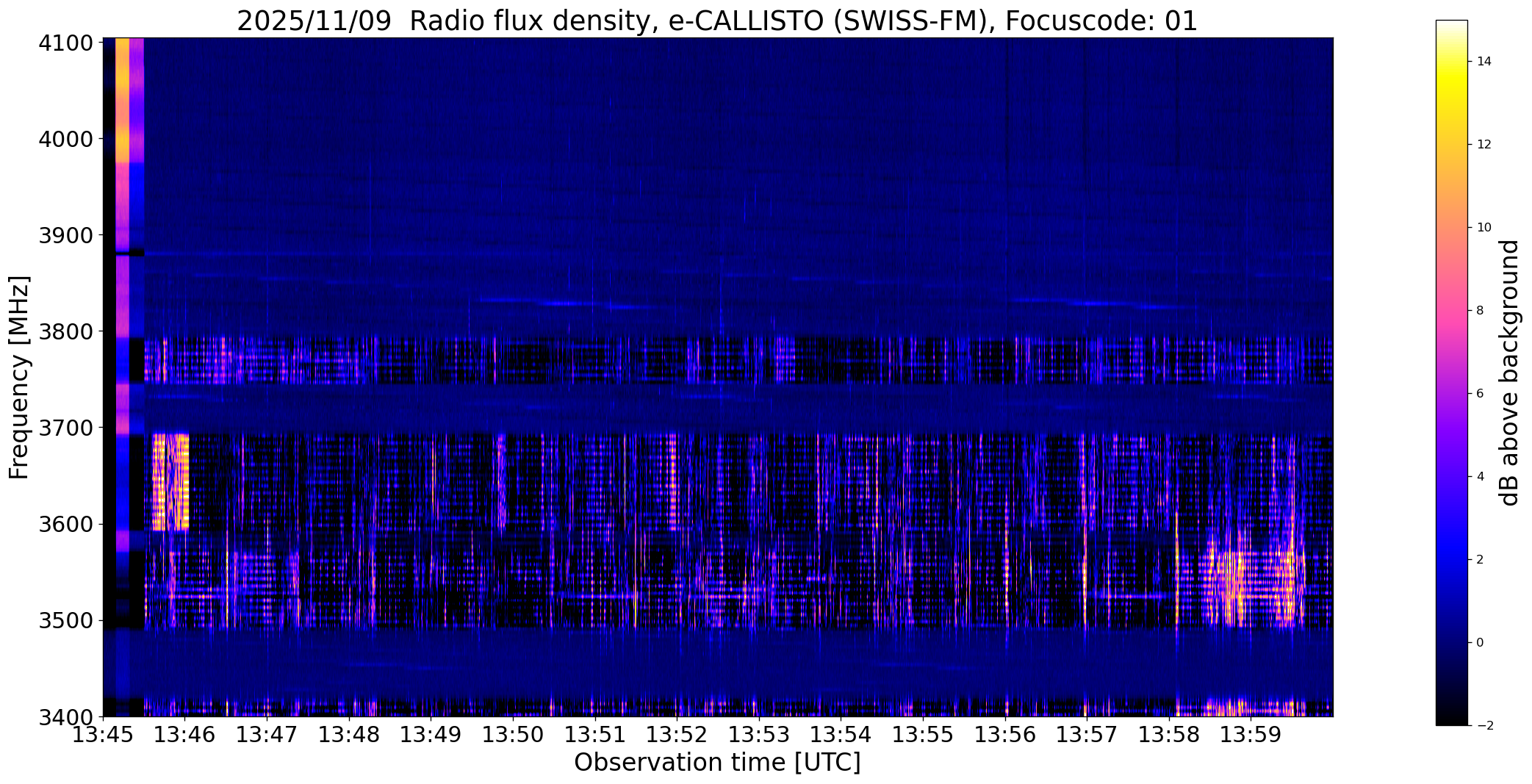Viewport: 1532px width, 784px height.
Task: Click the 13:58 time tick label
Action: (x=1169, y=735)
